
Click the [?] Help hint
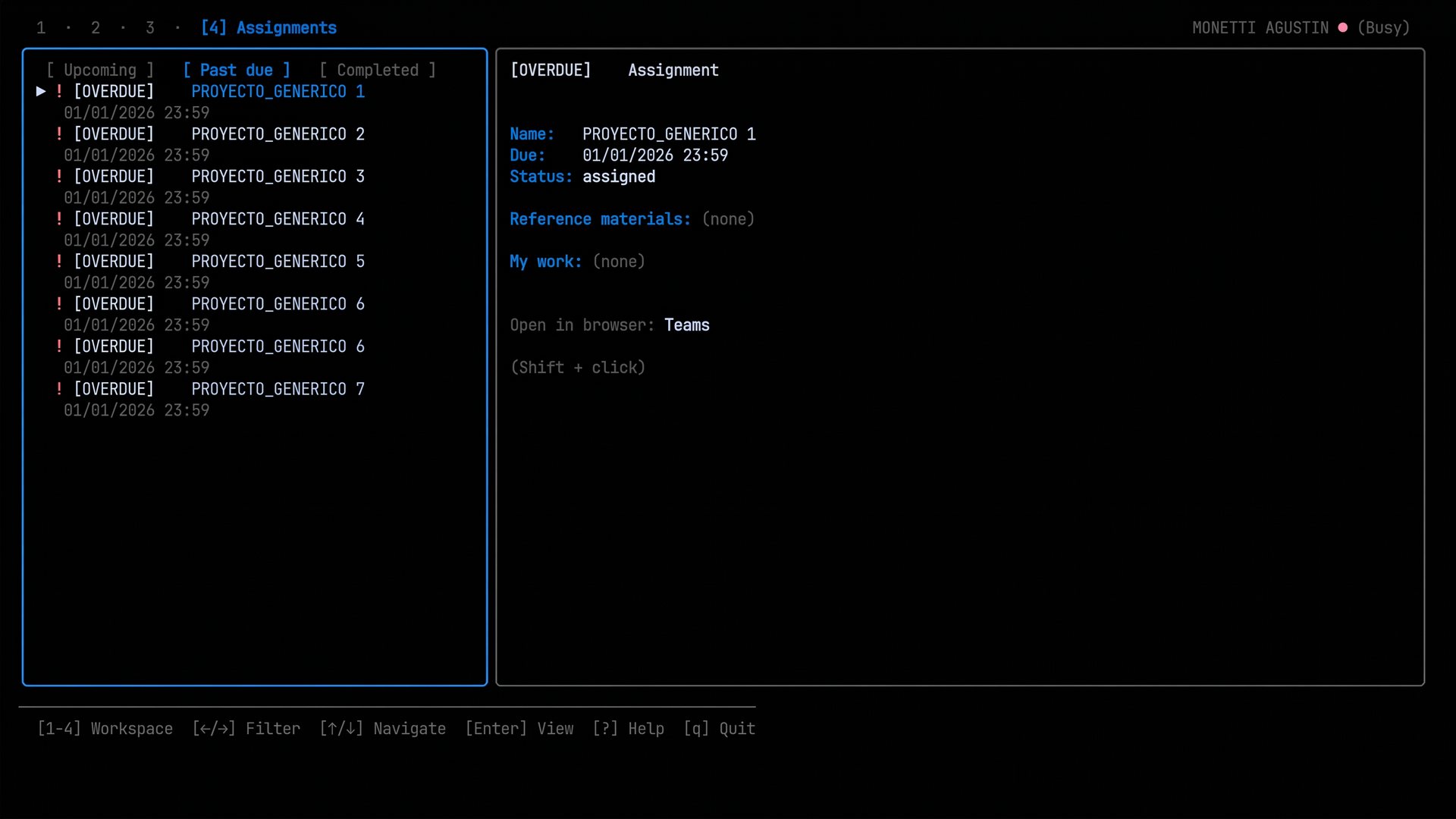628,729
